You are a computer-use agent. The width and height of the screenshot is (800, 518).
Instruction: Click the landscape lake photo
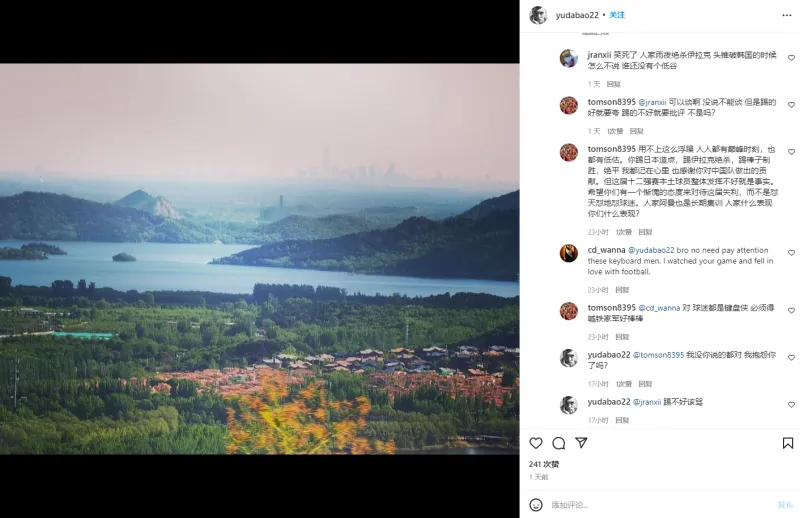click(x=260, y=259)
